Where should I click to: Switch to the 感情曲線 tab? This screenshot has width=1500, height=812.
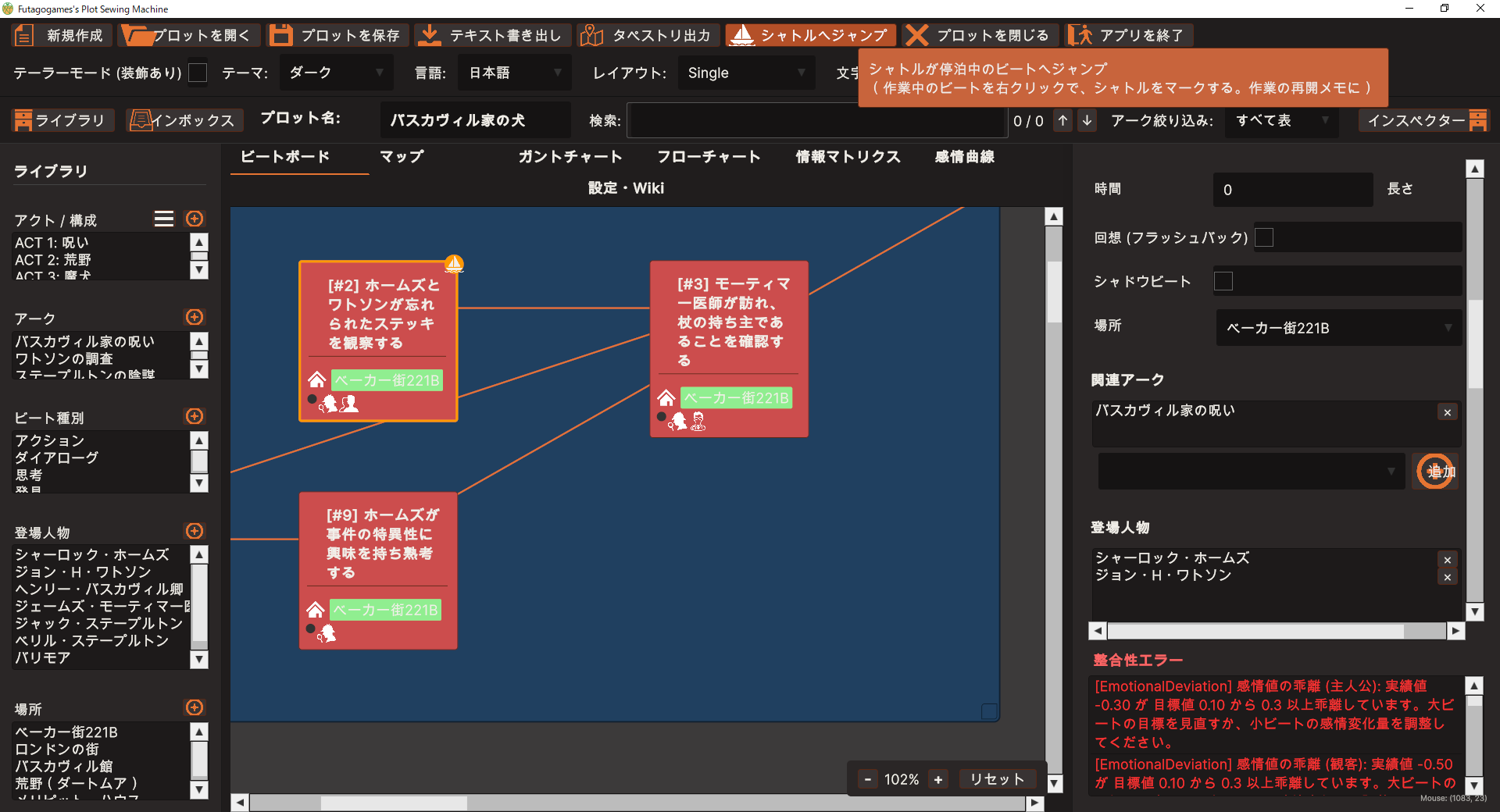(x=965, y=156)
